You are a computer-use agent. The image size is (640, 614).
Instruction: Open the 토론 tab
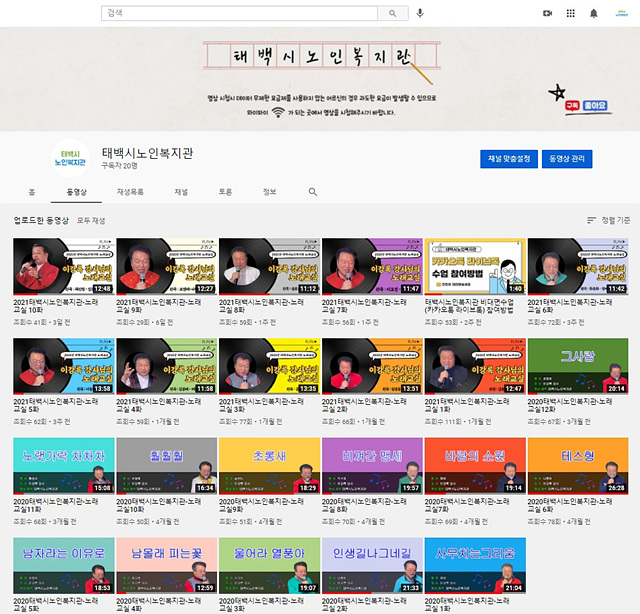(x=225, y=192)
